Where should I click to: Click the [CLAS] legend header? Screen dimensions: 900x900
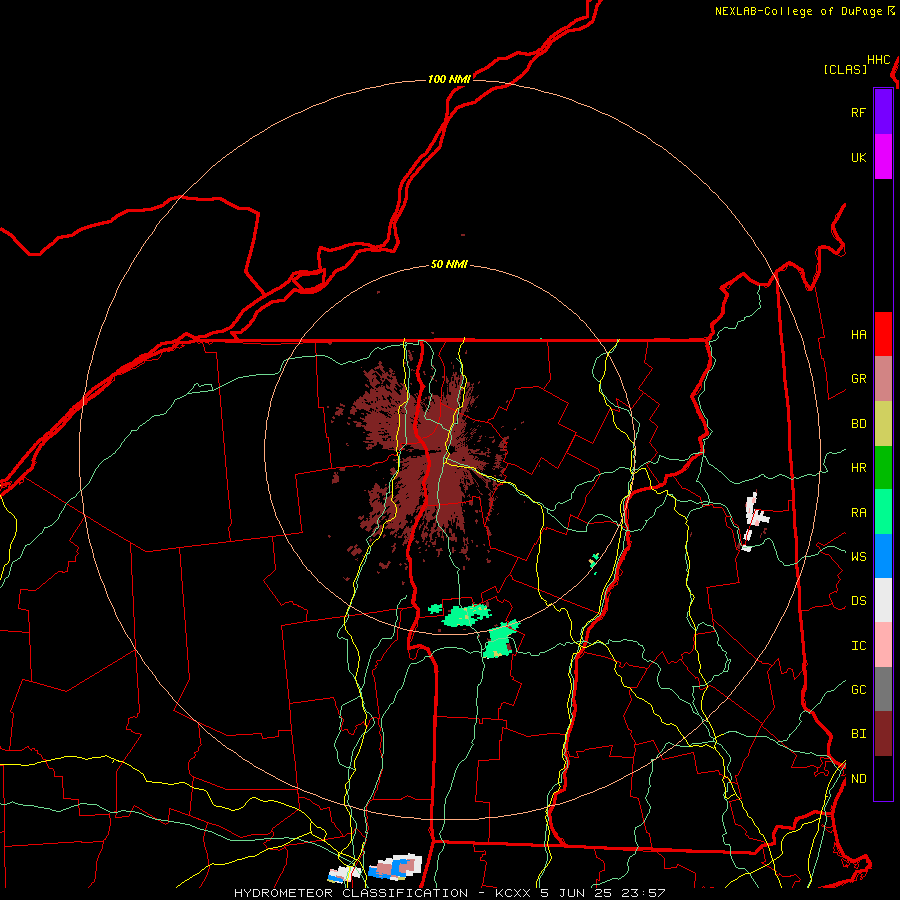(x=845, y=70)
